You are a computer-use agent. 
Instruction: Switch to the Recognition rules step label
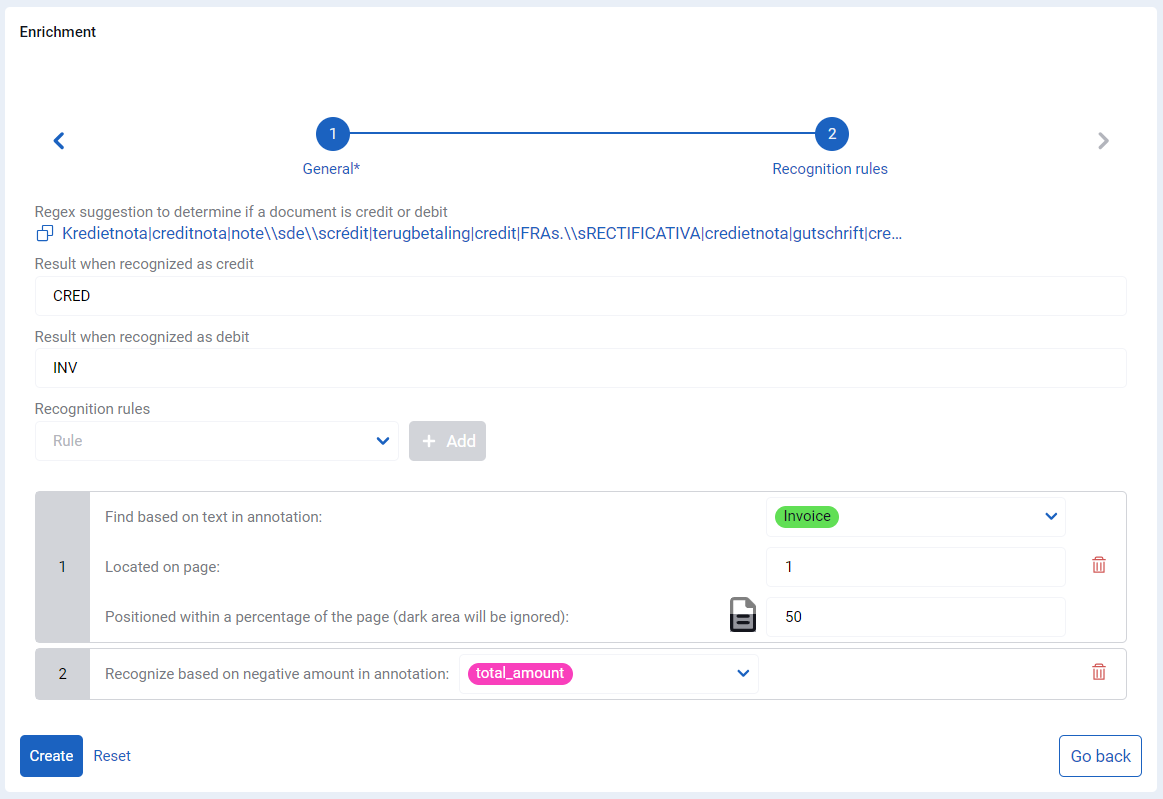click(830, 169)
